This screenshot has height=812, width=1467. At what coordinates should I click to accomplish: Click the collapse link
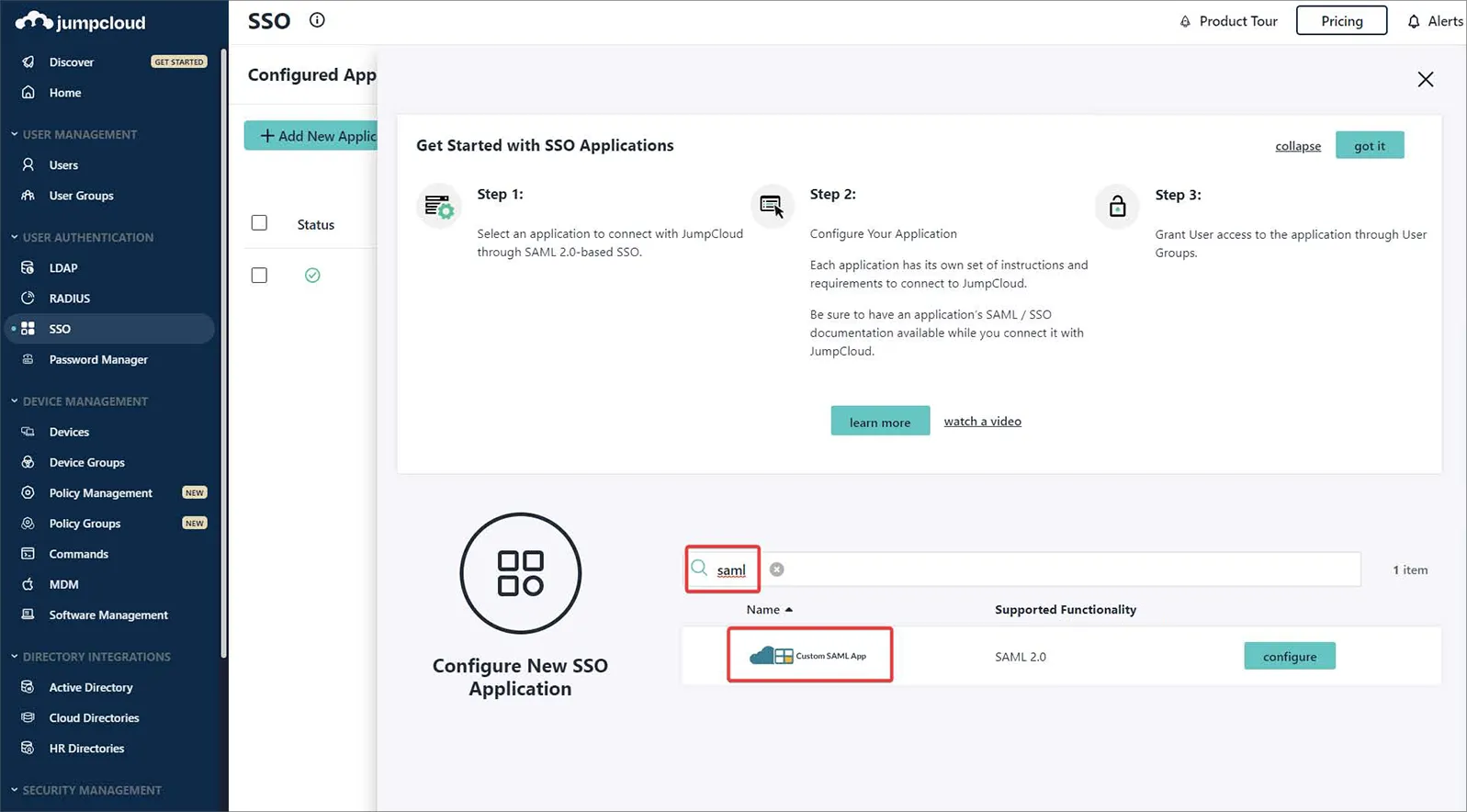[x=1298, y=146]
